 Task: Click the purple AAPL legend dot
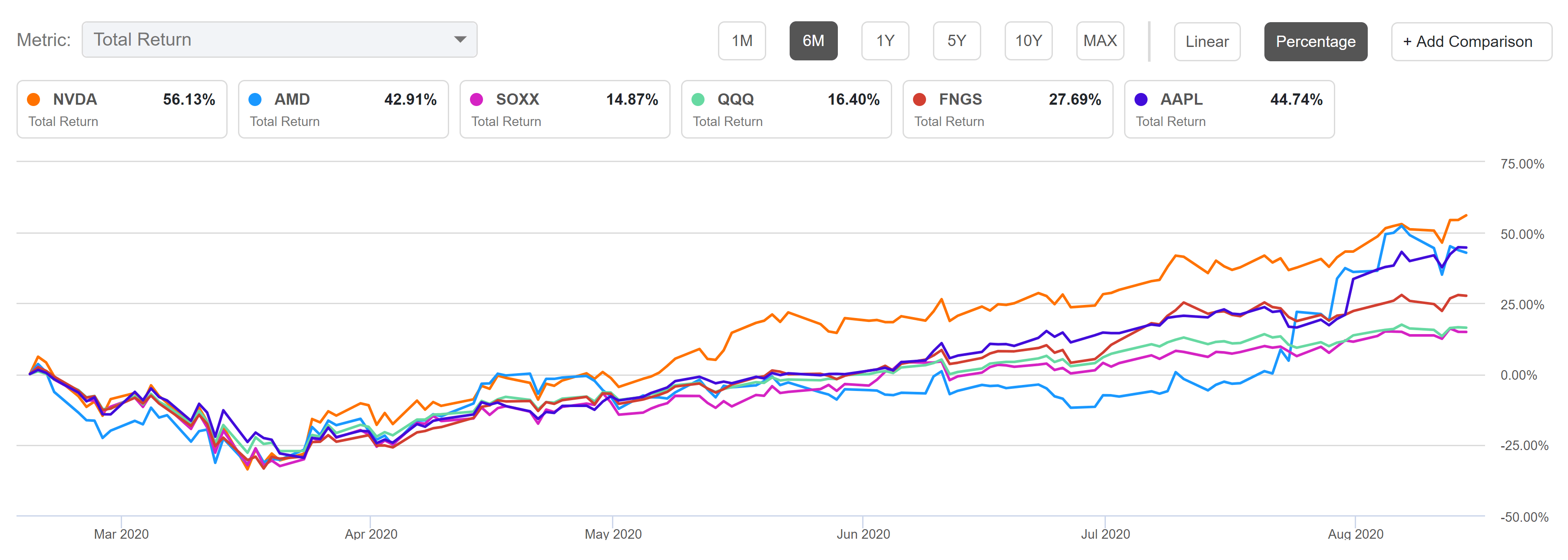tap(1141, 99)
